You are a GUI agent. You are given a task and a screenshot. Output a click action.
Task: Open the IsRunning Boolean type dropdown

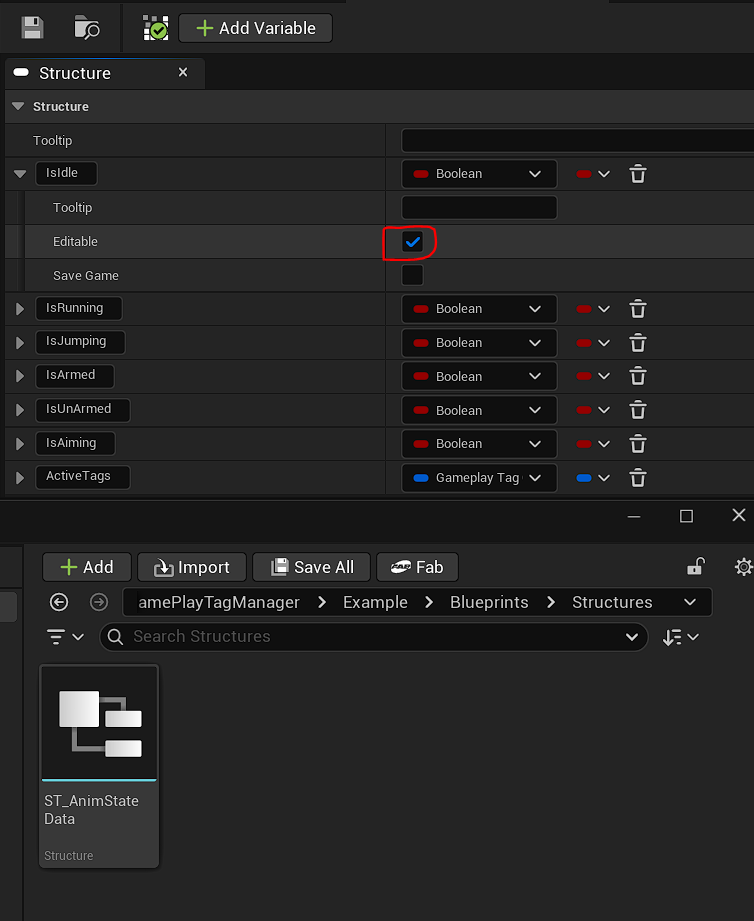[x=479, y=309]
